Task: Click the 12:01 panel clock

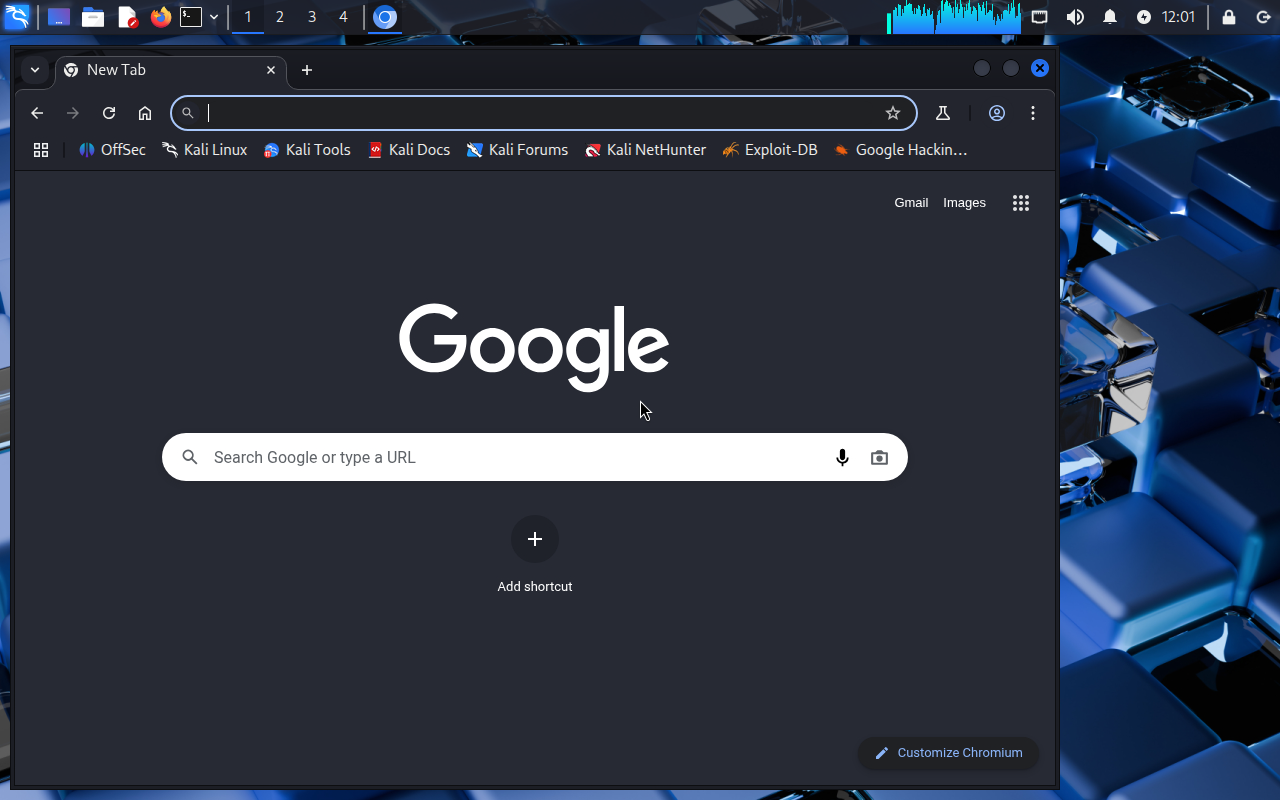Action: pos(1178,17)
